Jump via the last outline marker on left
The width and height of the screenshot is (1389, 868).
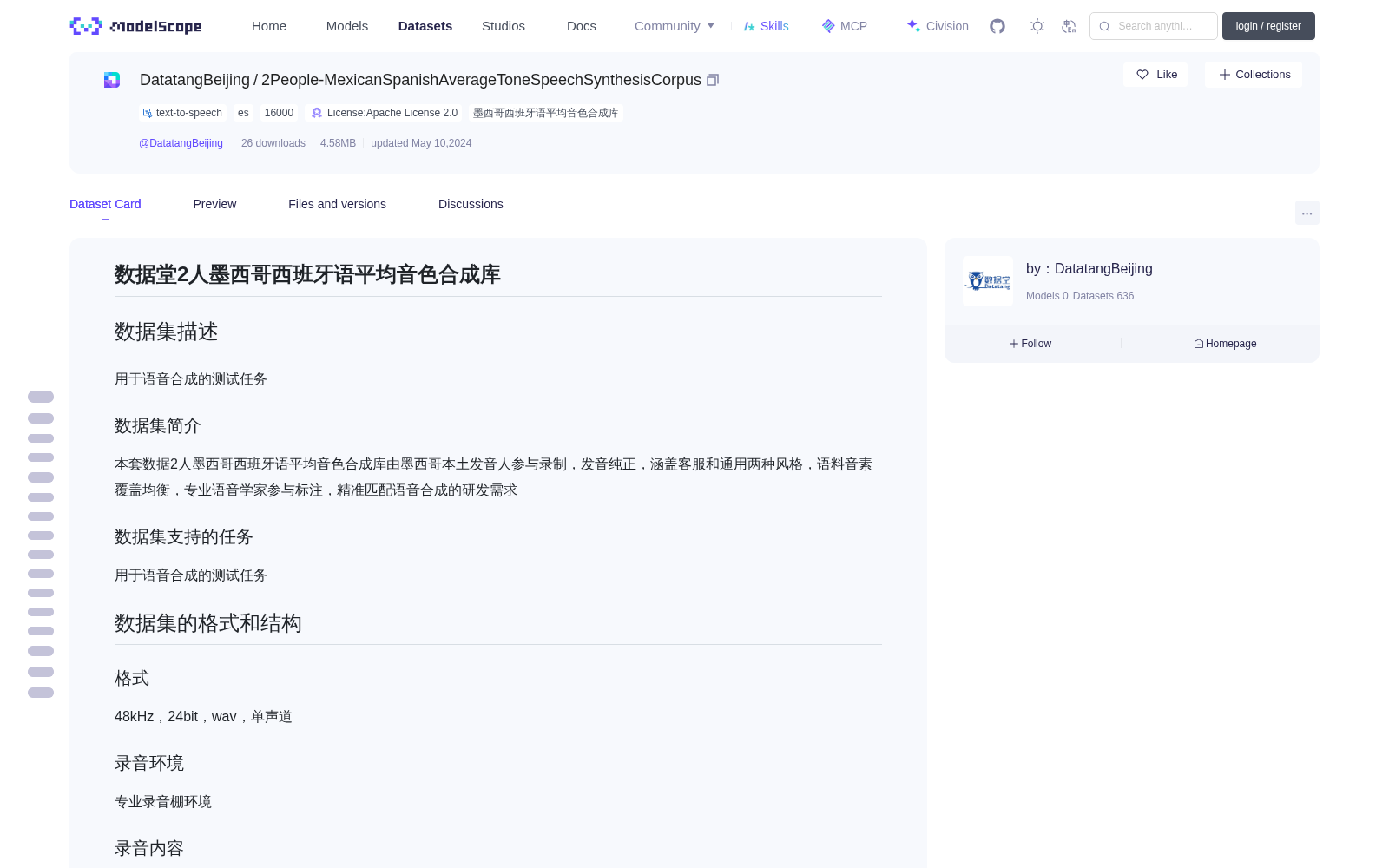click(41, 693)
